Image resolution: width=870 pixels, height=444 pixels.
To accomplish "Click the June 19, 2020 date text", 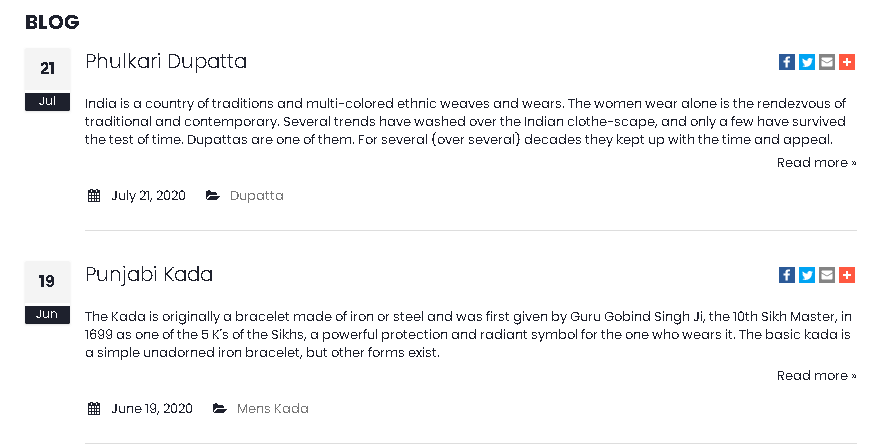I will [152, 408].
